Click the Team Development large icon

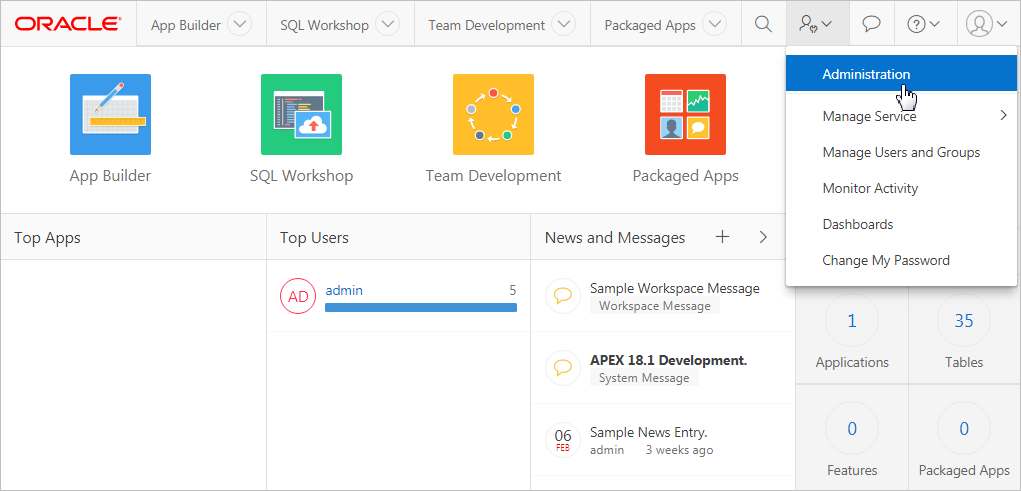493,114
